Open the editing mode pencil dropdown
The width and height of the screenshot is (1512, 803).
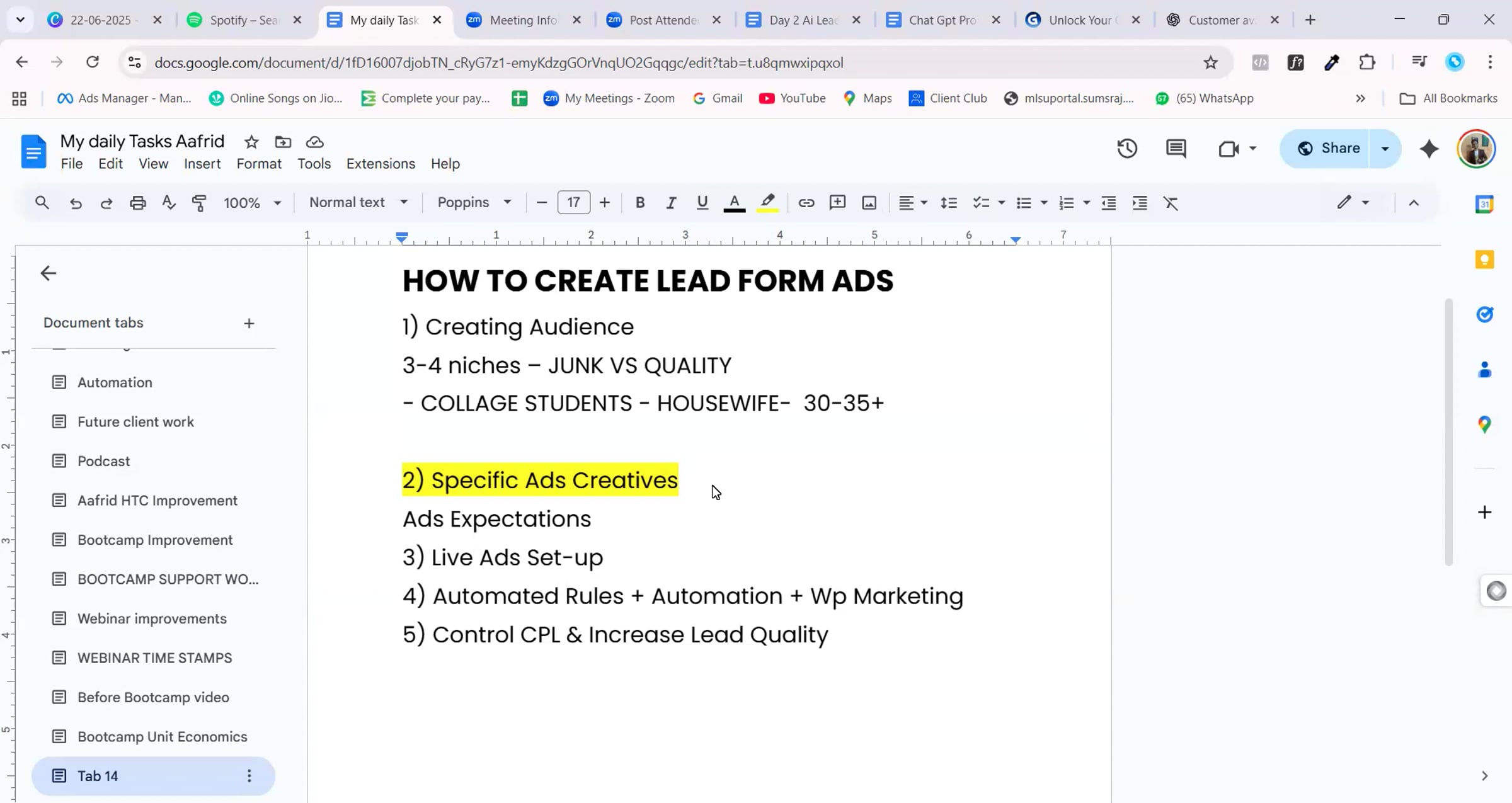pyautogui.click(x=1353, y=203)
